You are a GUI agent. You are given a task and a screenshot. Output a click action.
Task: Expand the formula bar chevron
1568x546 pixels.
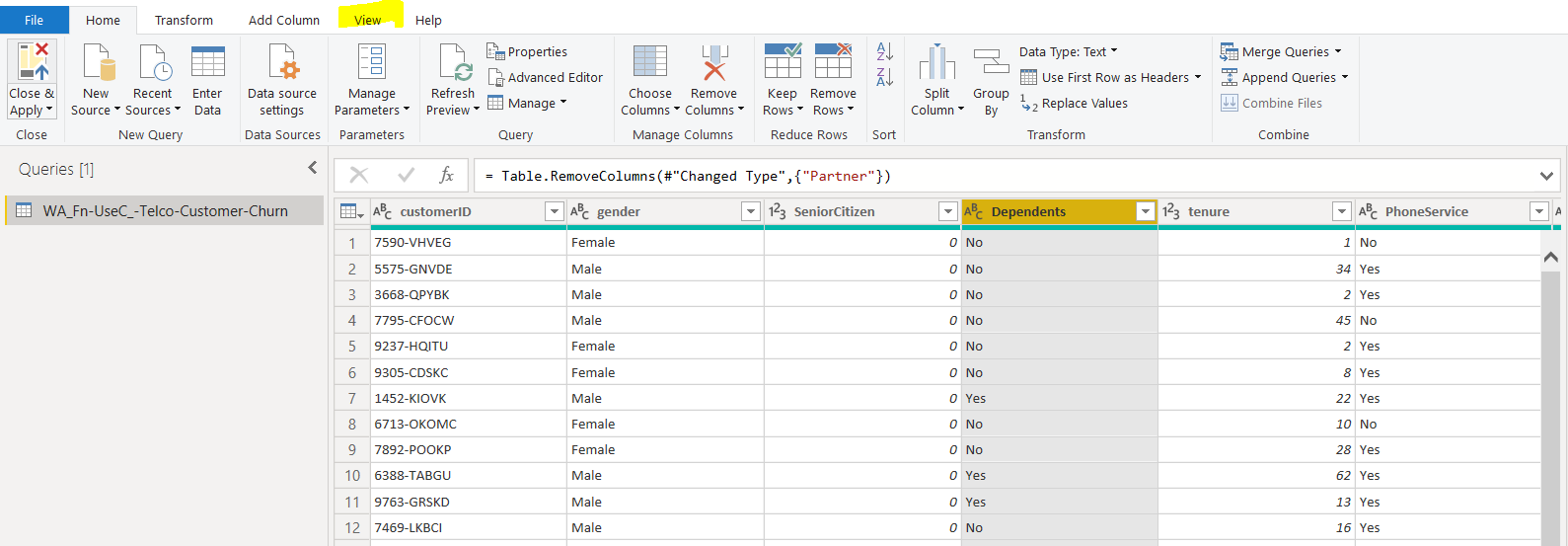(1546, 176)
